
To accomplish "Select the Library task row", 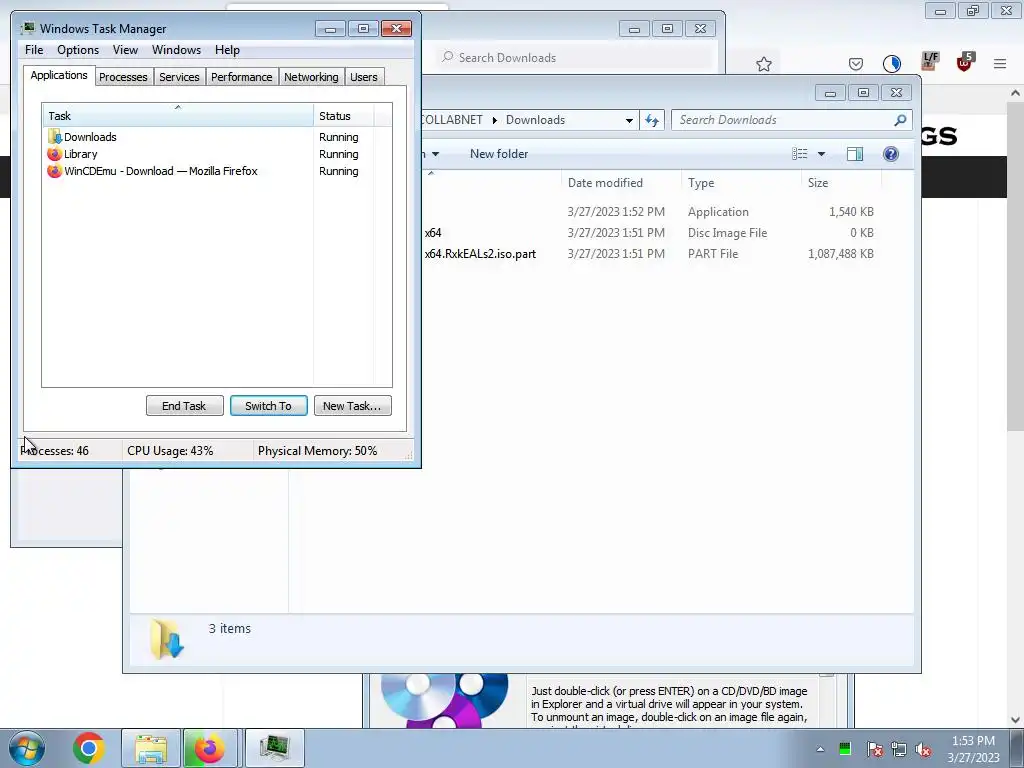I will 216,154.
